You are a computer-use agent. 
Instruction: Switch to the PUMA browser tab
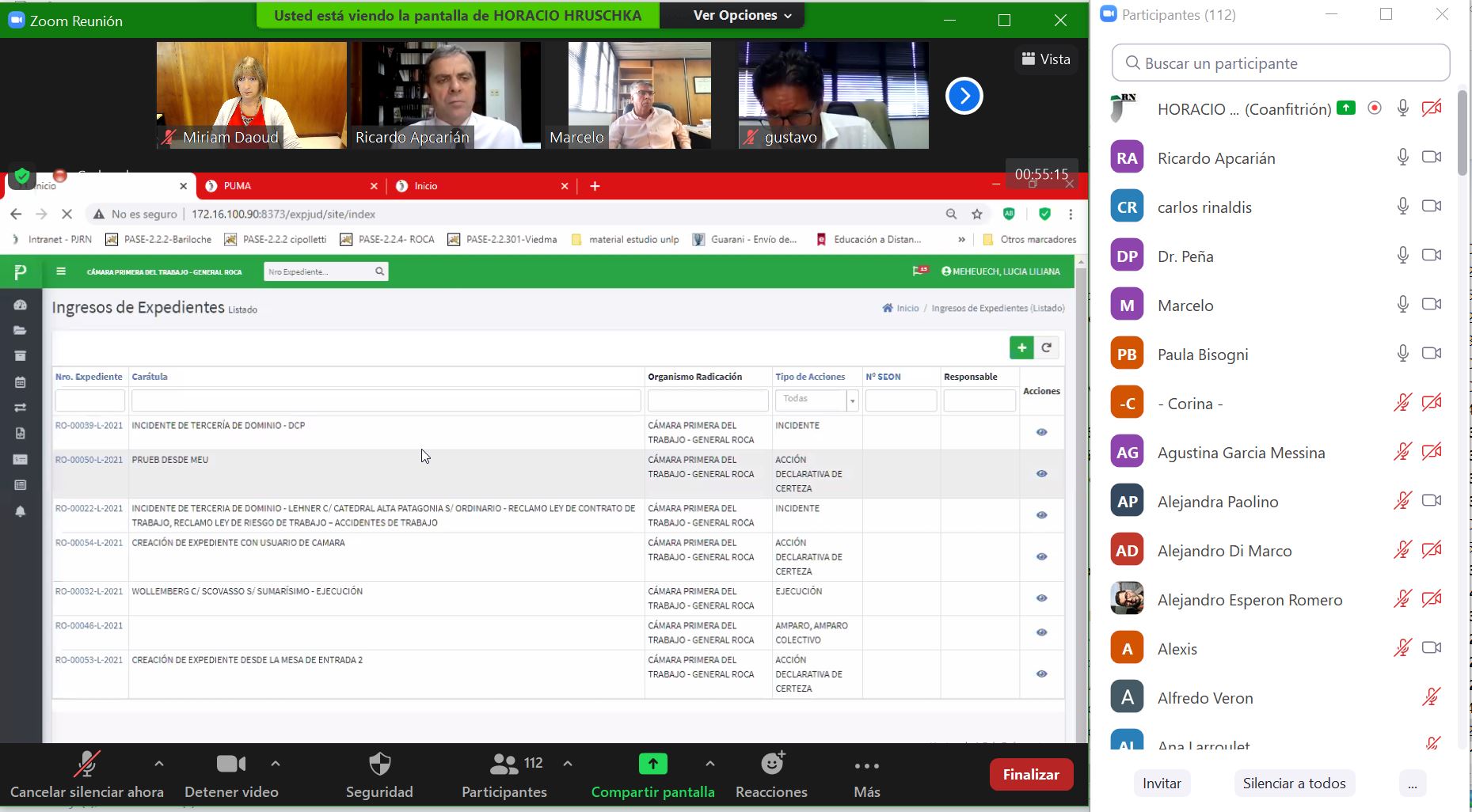290,186
